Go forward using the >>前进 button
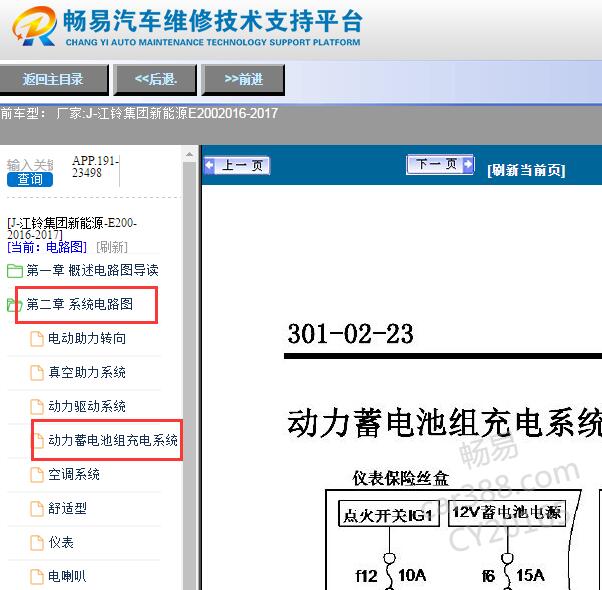Screen dimensions: 602x590 coord(243,79)
